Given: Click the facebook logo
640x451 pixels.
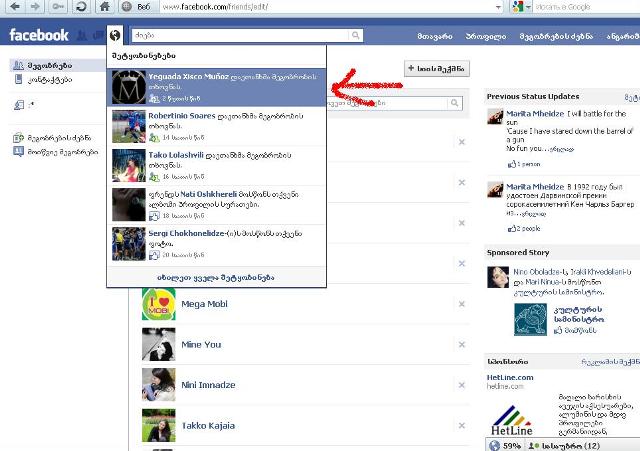Looking at the screenshot, I should (39, 35).
